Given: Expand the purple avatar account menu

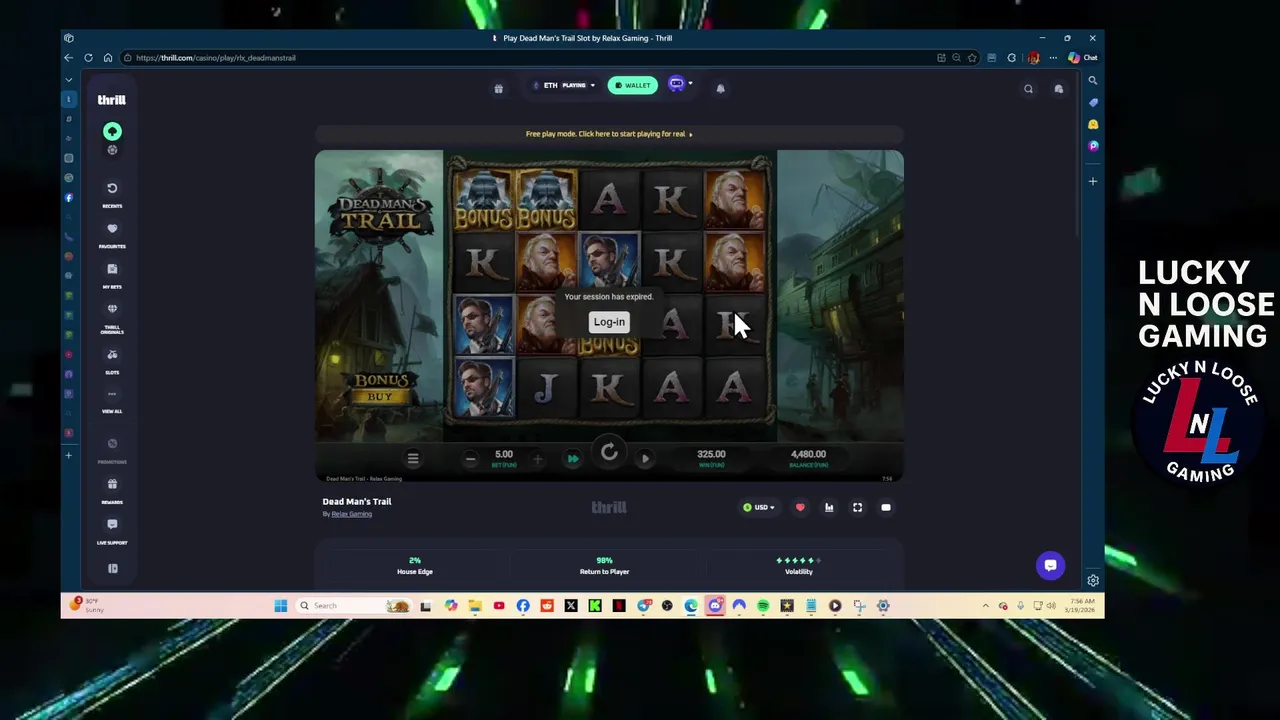Looking at the screenshot, I should click(x=680, y=84).
